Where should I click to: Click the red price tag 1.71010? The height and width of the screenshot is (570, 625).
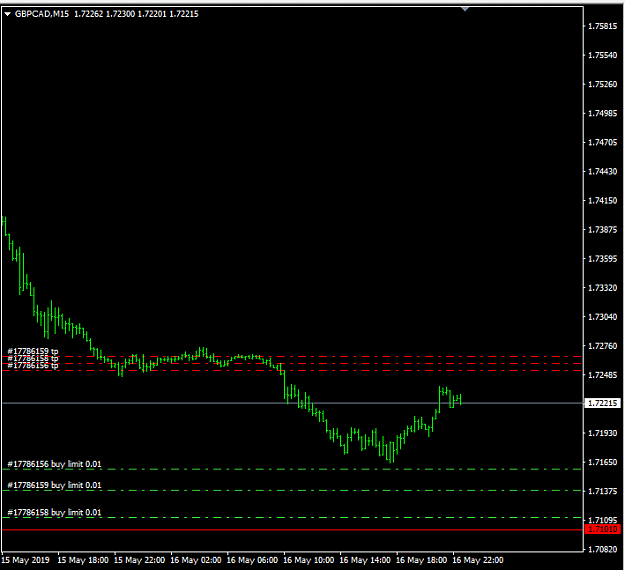[603, 529]
